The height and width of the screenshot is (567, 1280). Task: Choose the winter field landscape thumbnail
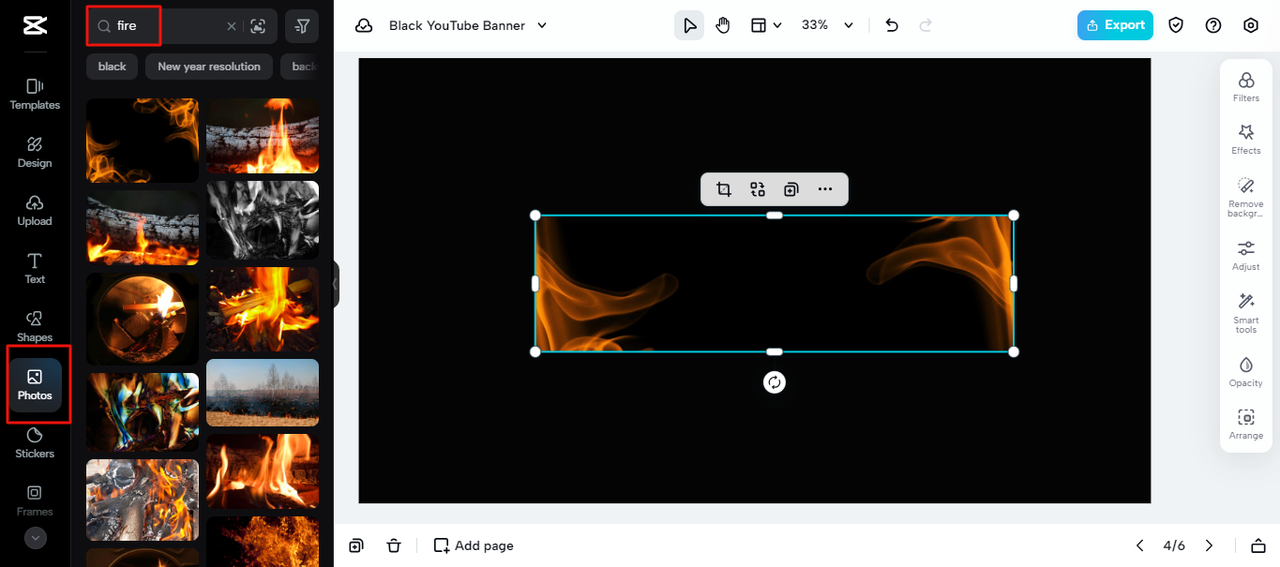(x=263, y=392)
